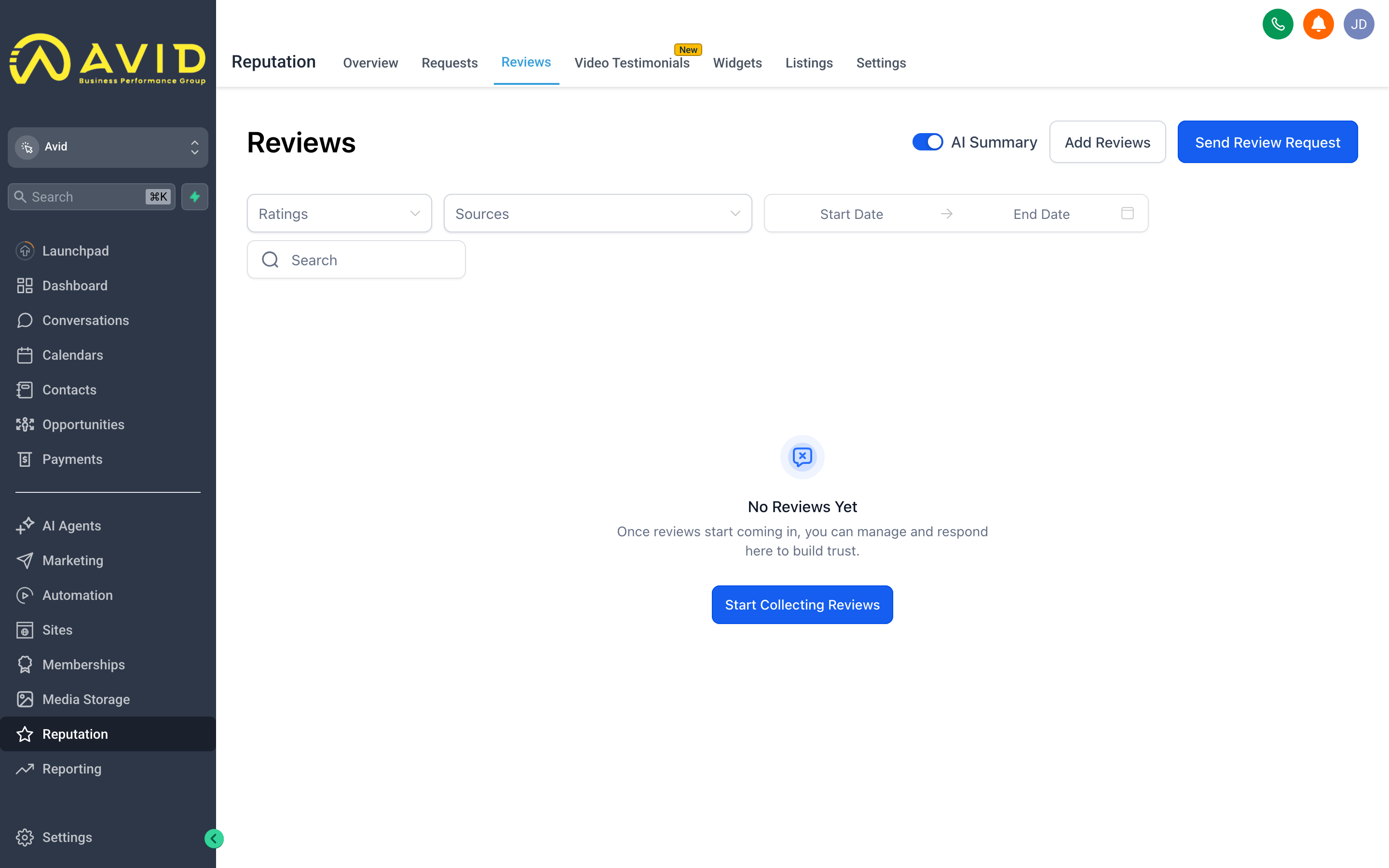Open the Sources filter dropdown
The width and height of the screenshot is (1389, 868).
(598, 214)
